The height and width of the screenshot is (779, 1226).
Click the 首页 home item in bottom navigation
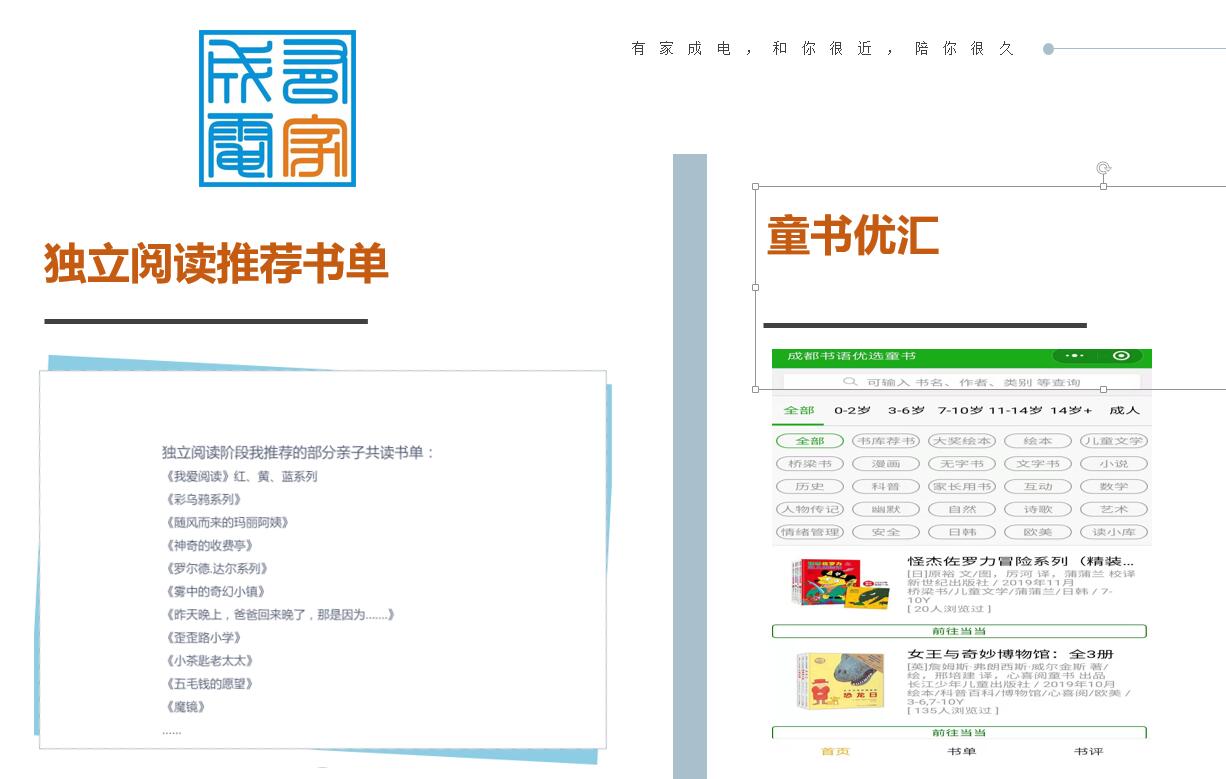coord(835,751)
